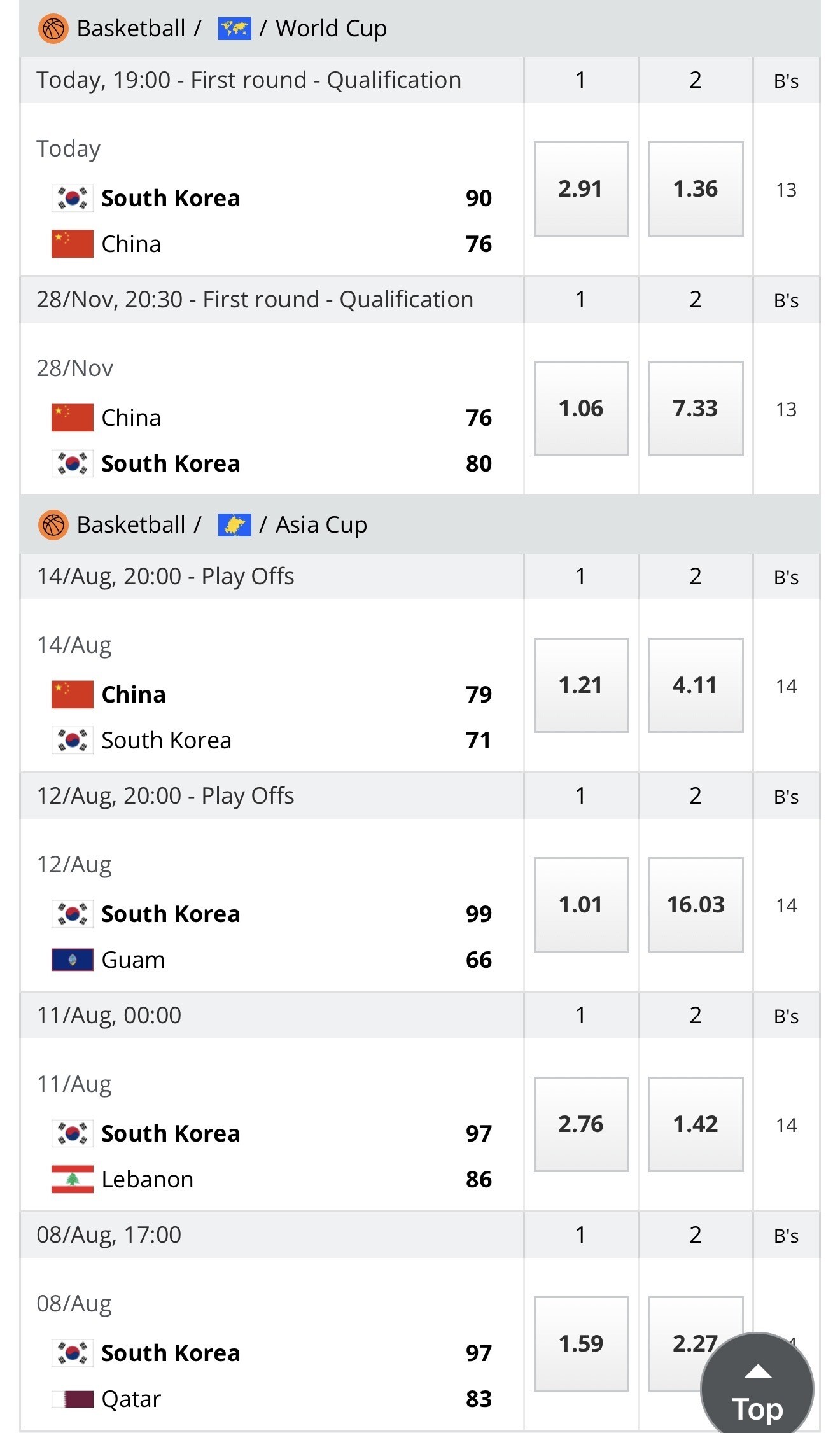Choose 1.59 odds for South Korea vs Qatar
This screenshot has width=840, height=1433.
click(x=581, y=1344)
